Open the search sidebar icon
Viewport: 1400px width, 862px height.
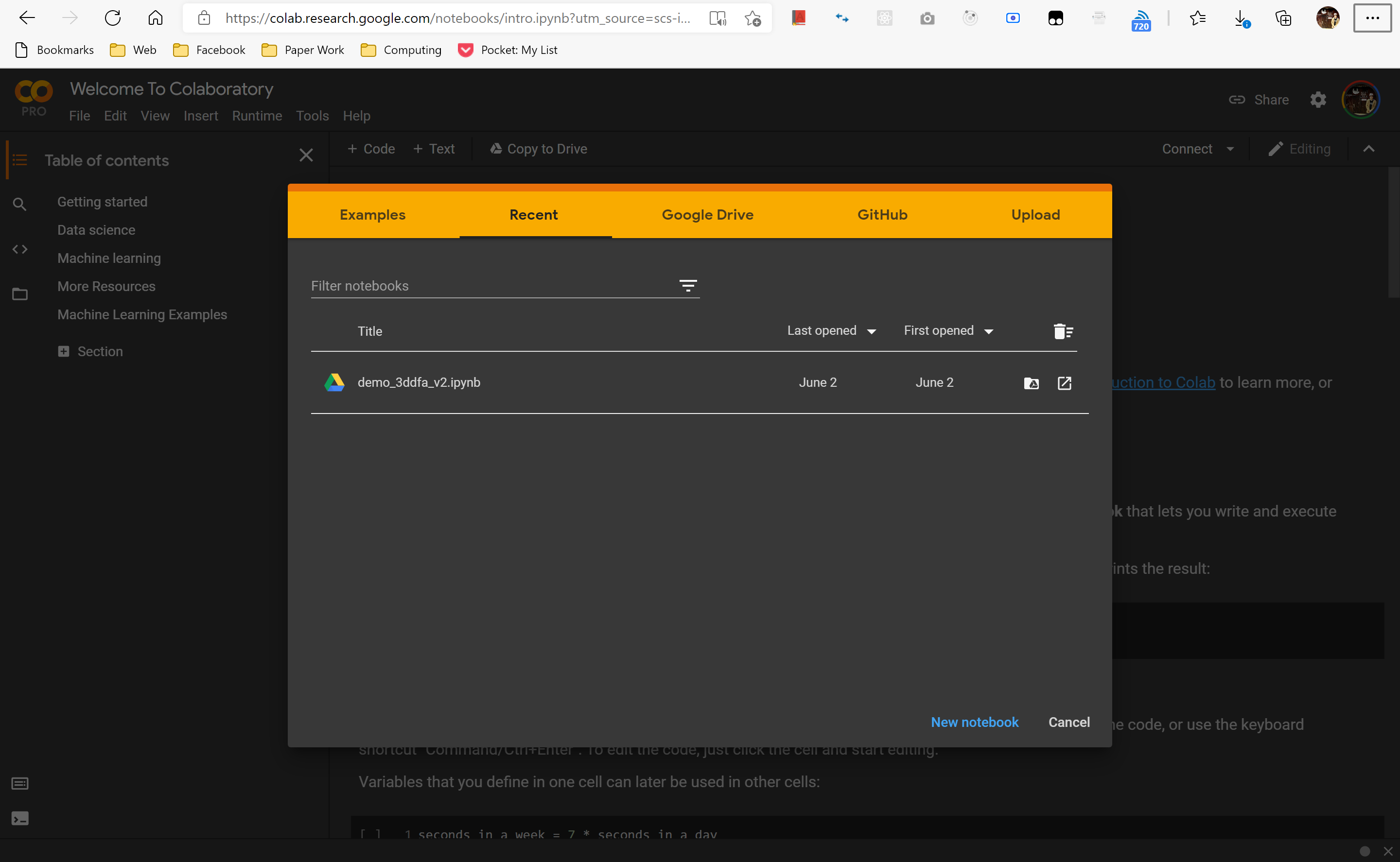pos(19,204)
